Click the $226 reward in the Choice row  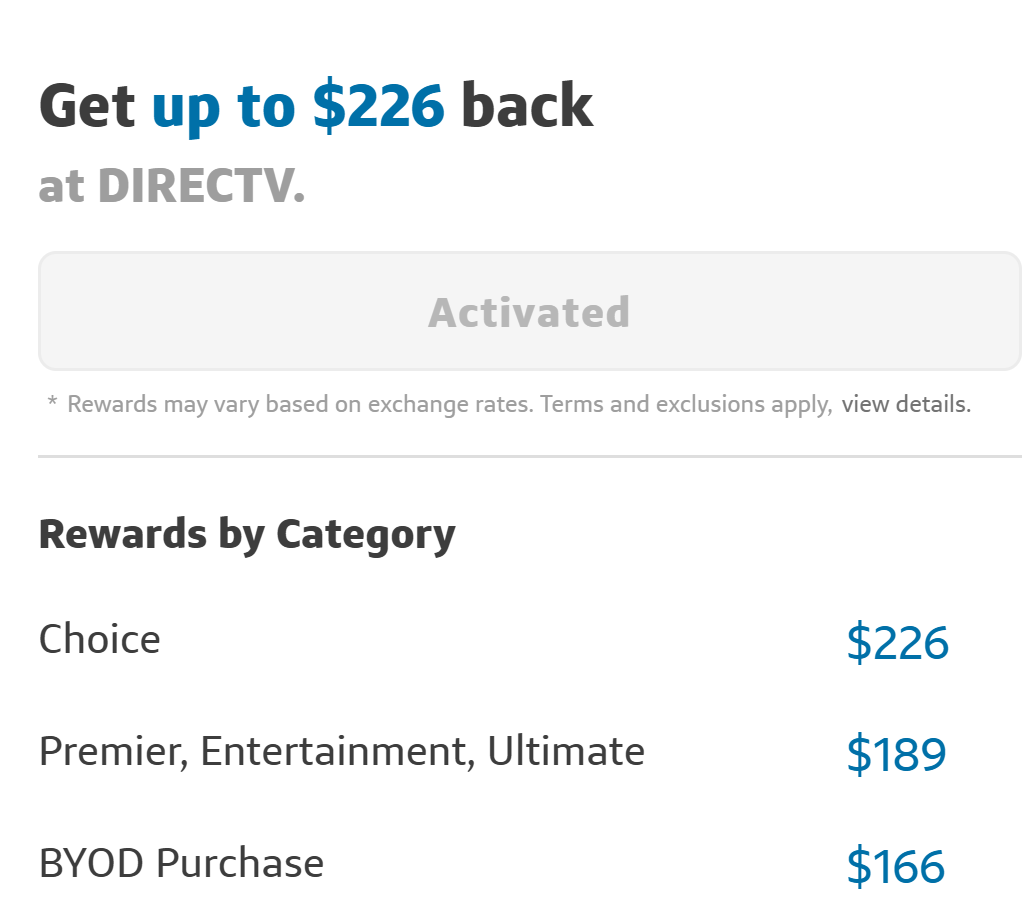tap(897, 642)
